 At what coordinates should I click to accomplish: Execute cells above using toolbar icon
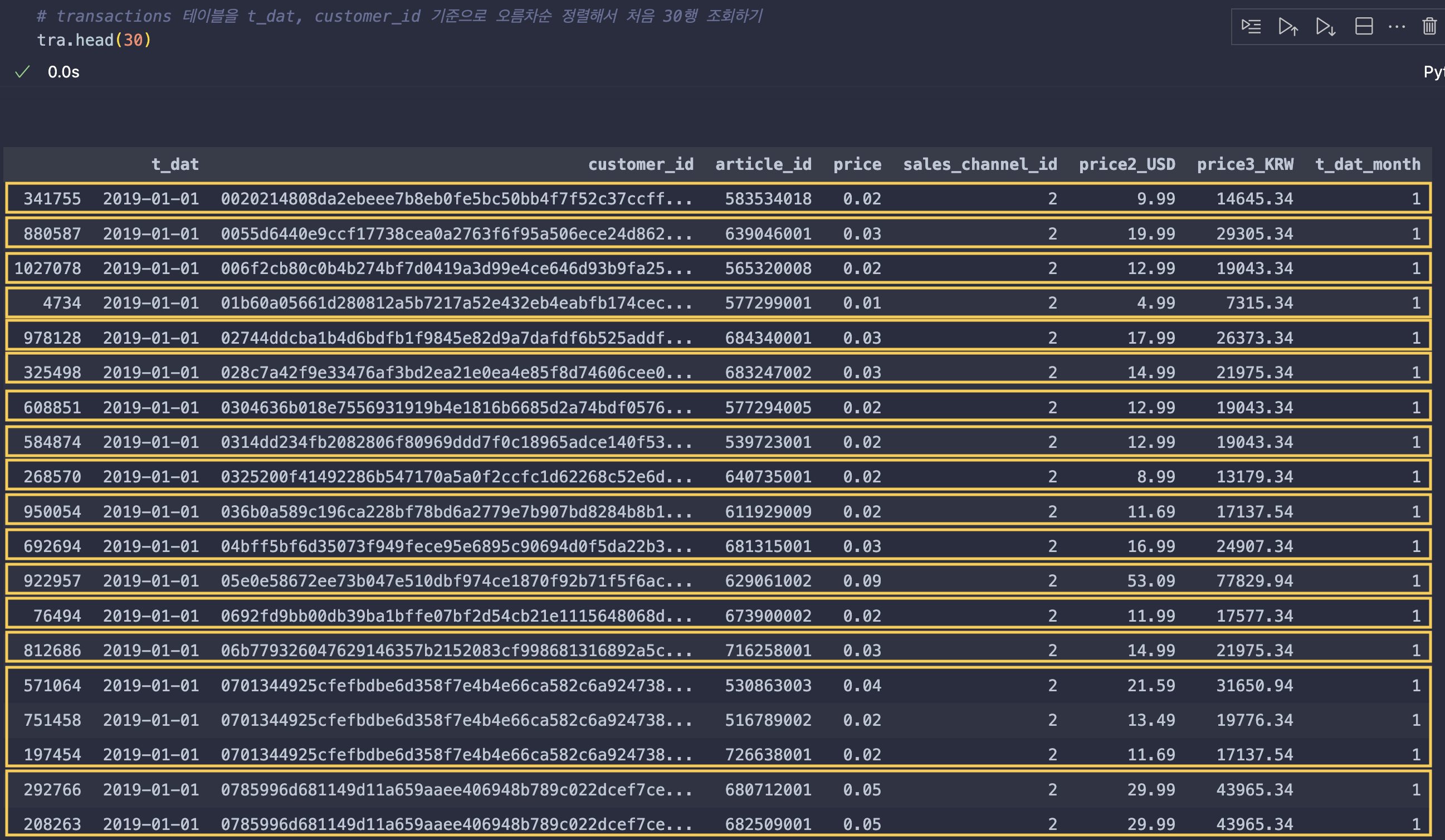pyautogui.click(x=1288, y=26)
